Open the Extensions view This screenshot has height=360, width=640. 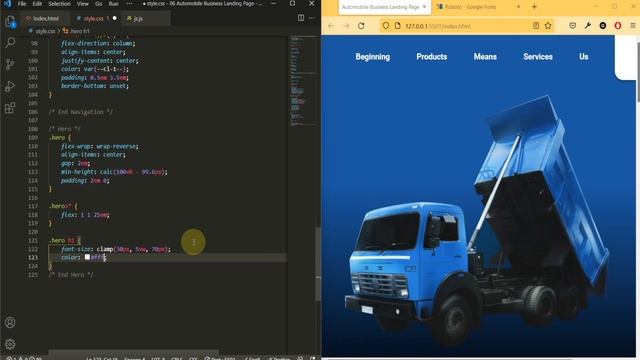tap(10, 108)
